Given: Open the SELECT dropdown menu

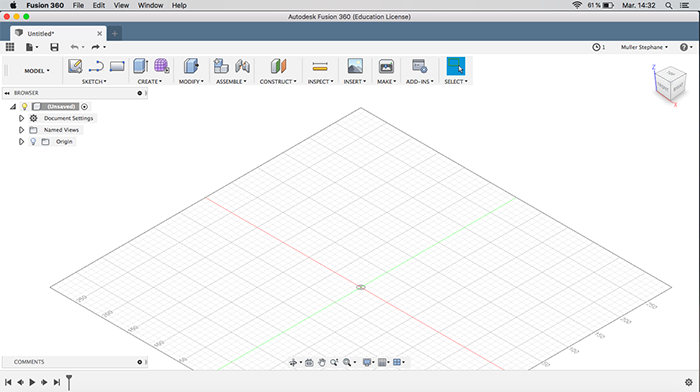Looking at the screenshot, I should pyautogui.click(x=455, y=82).
